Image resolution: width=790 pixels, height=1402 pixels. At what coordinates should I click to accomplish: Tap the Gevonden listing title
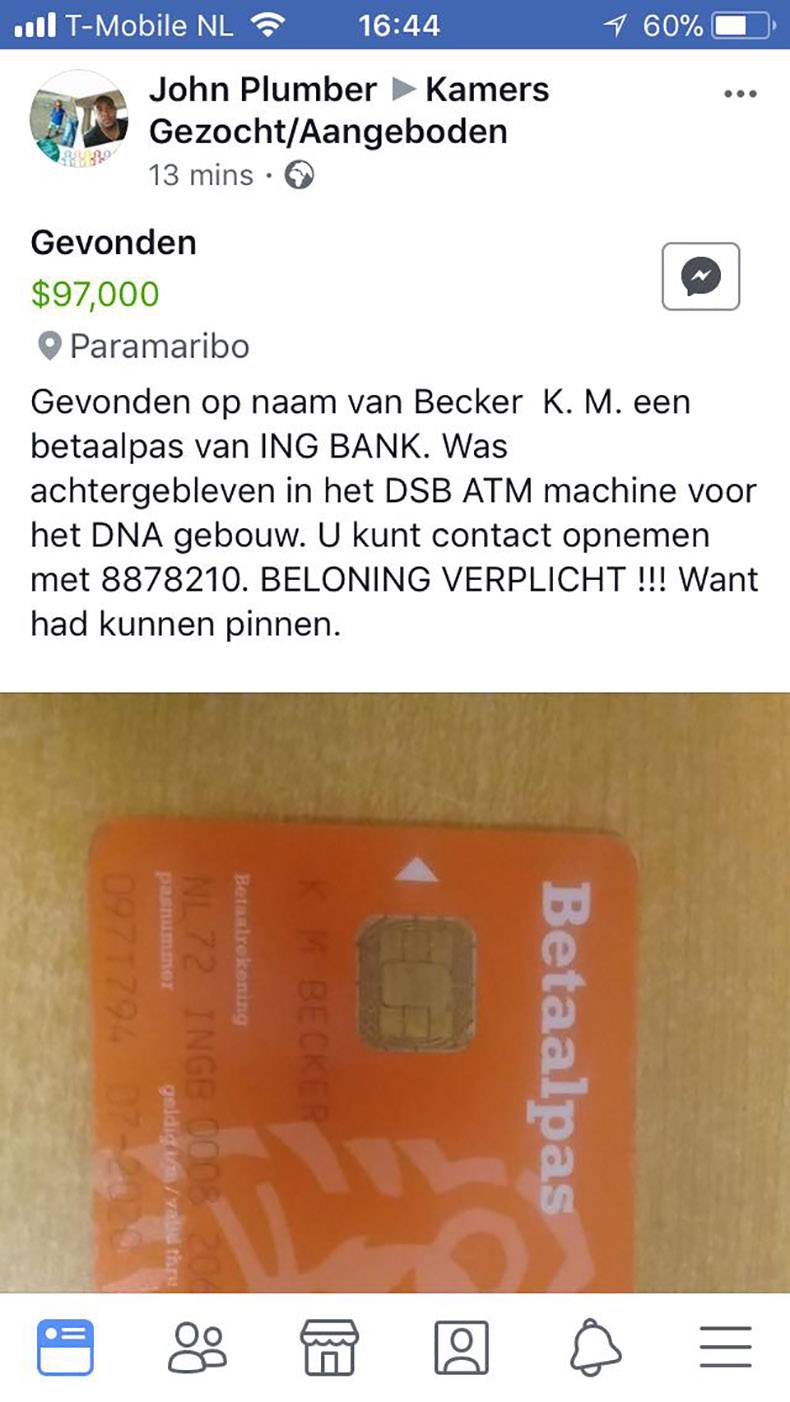(x=114, y=242)
